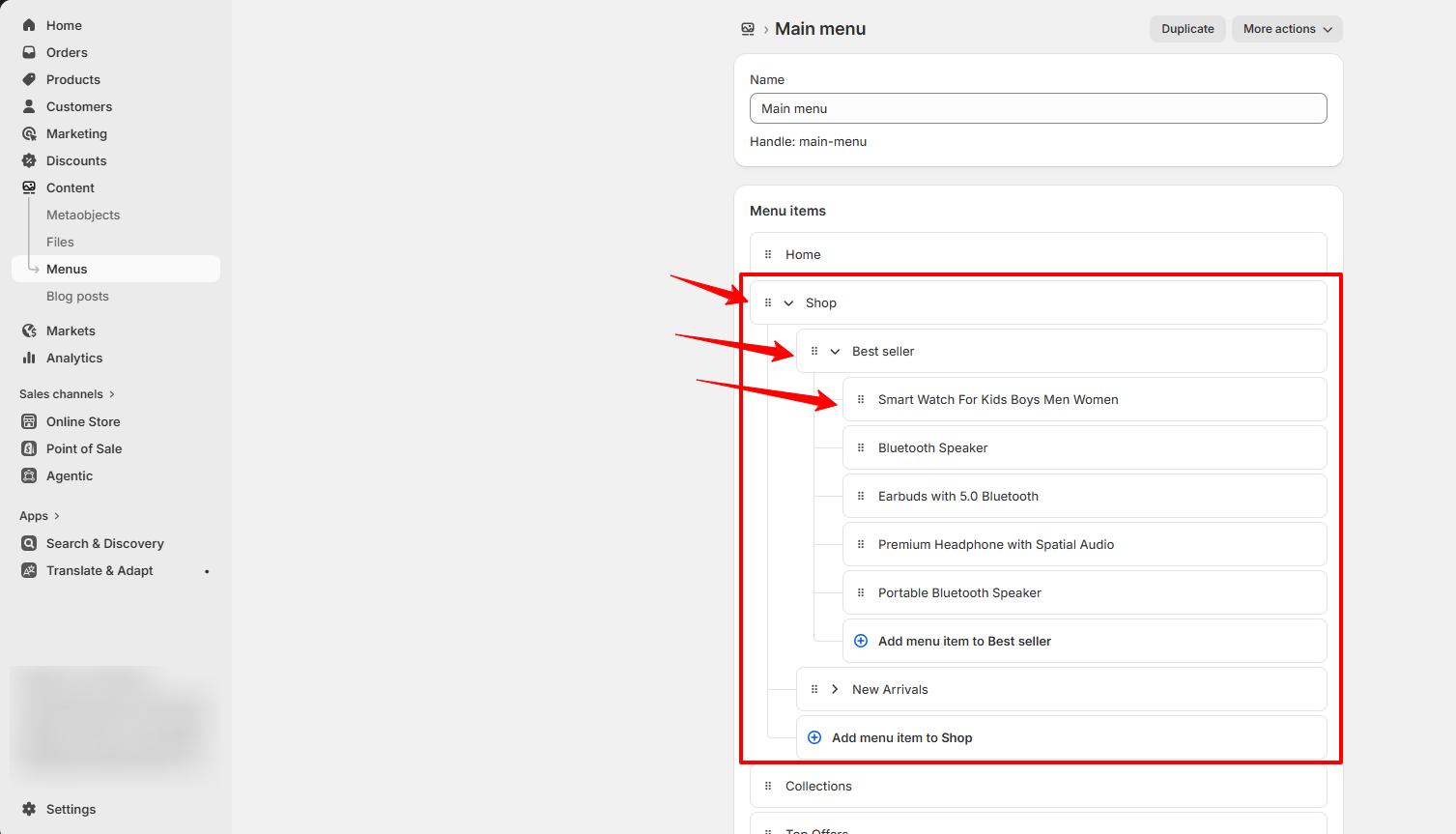
Task: Click the Search & Discovery app icon
Action: [x=29, y=543]
